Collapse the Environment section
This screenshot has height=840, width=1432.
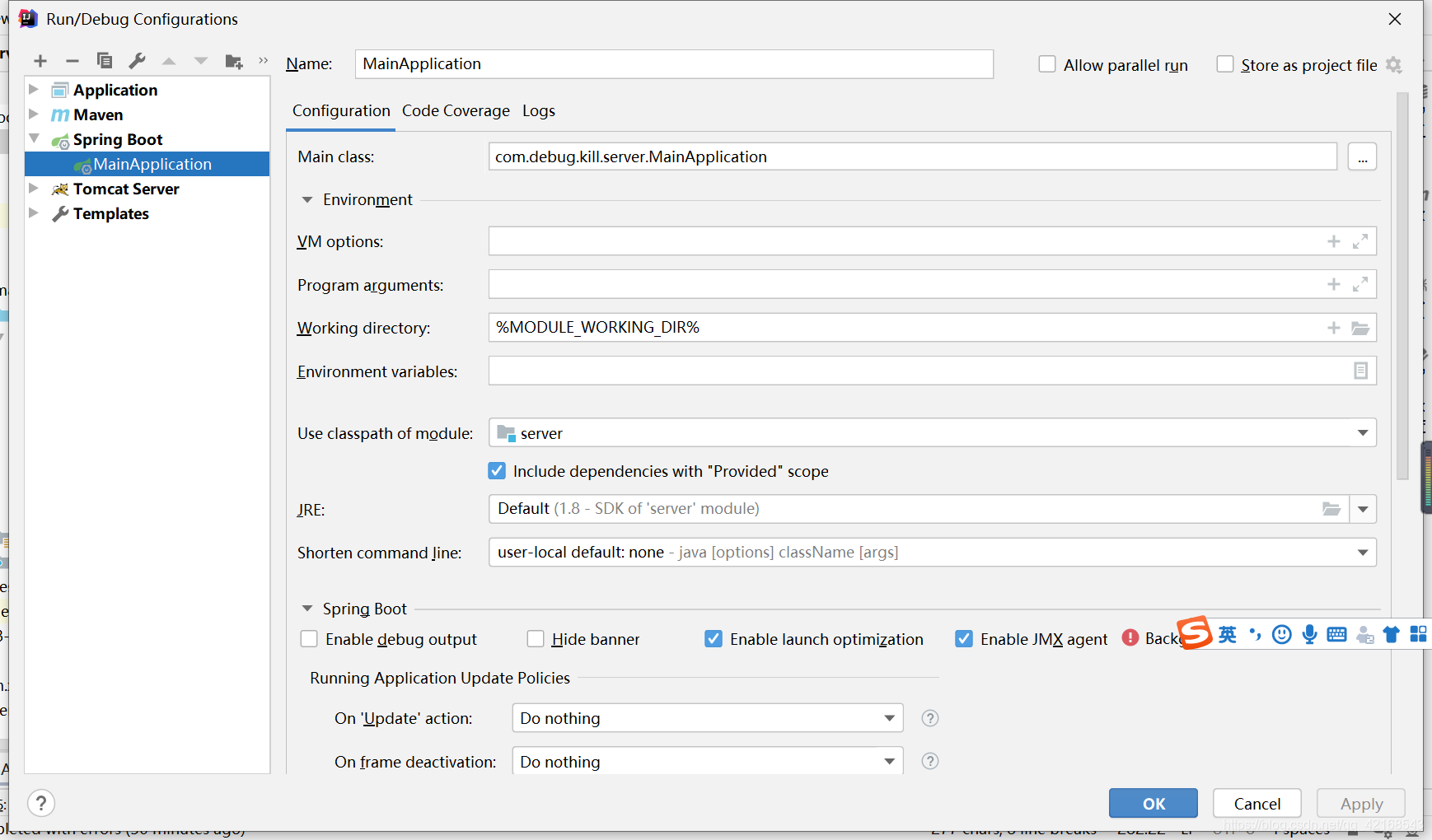click(307, 200)
